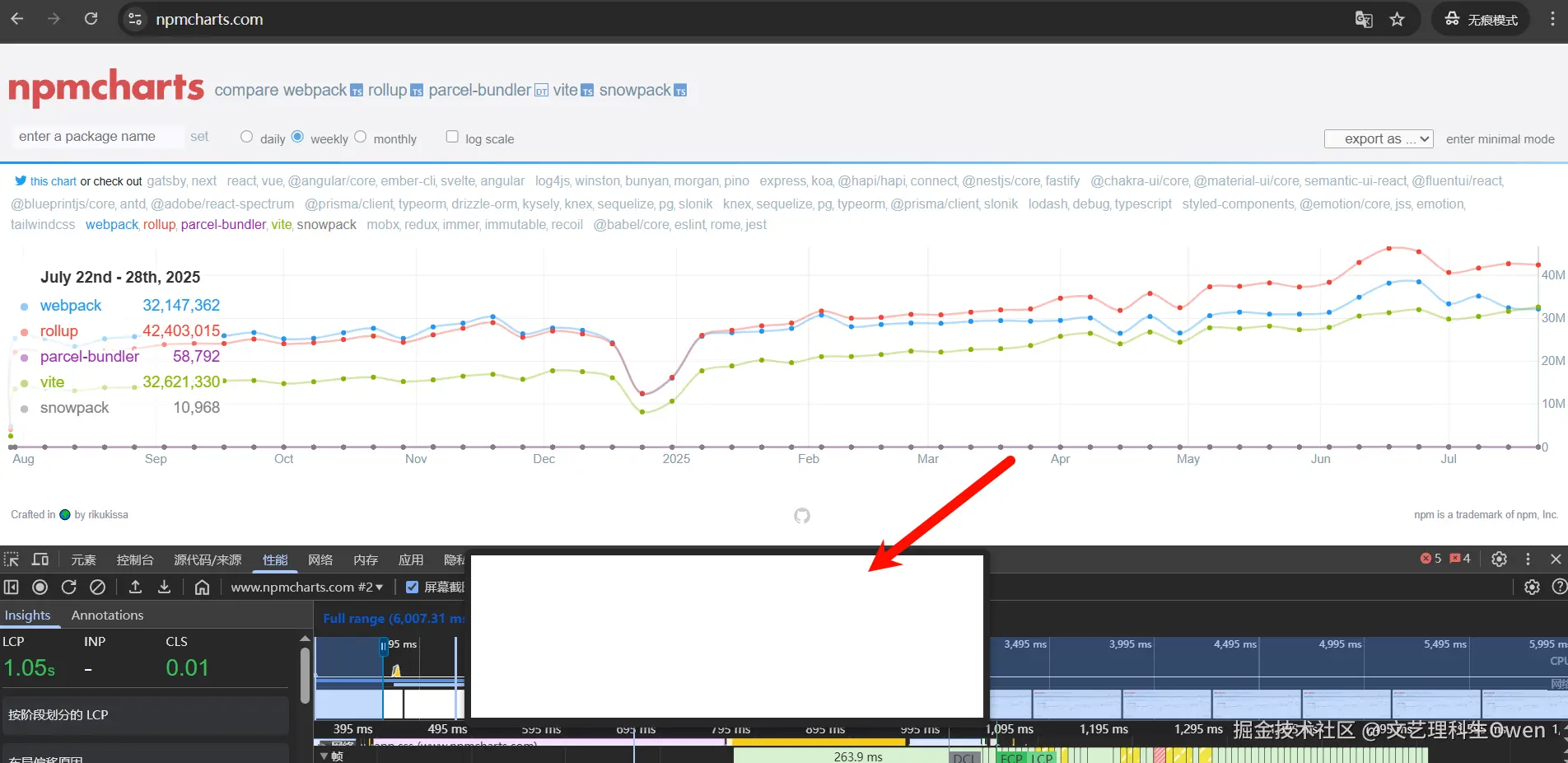Switch to the 网络 DevTools tab

(320, 559)
